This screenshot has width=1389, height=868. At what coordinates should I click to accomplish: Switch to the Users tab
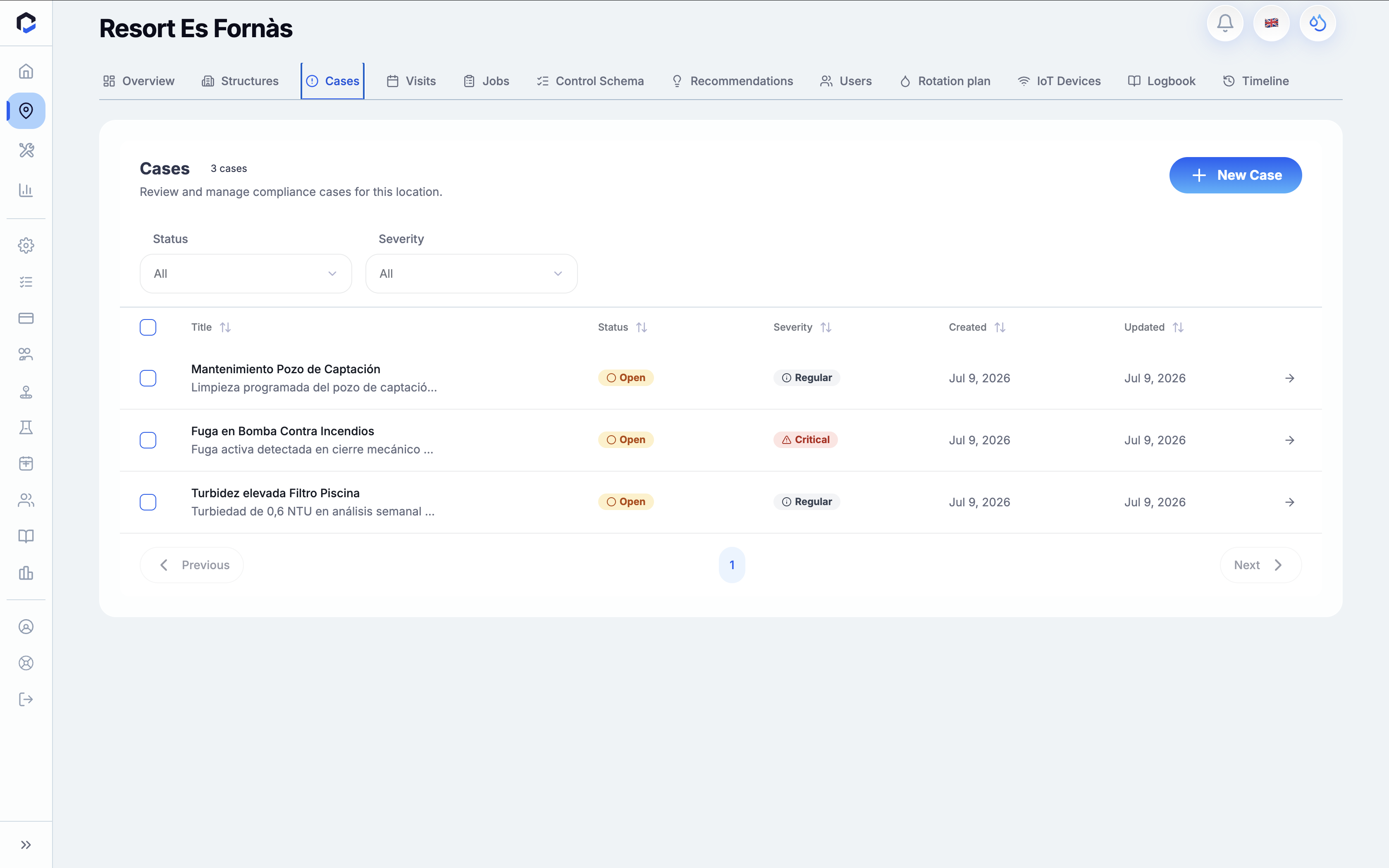(845, 81)
